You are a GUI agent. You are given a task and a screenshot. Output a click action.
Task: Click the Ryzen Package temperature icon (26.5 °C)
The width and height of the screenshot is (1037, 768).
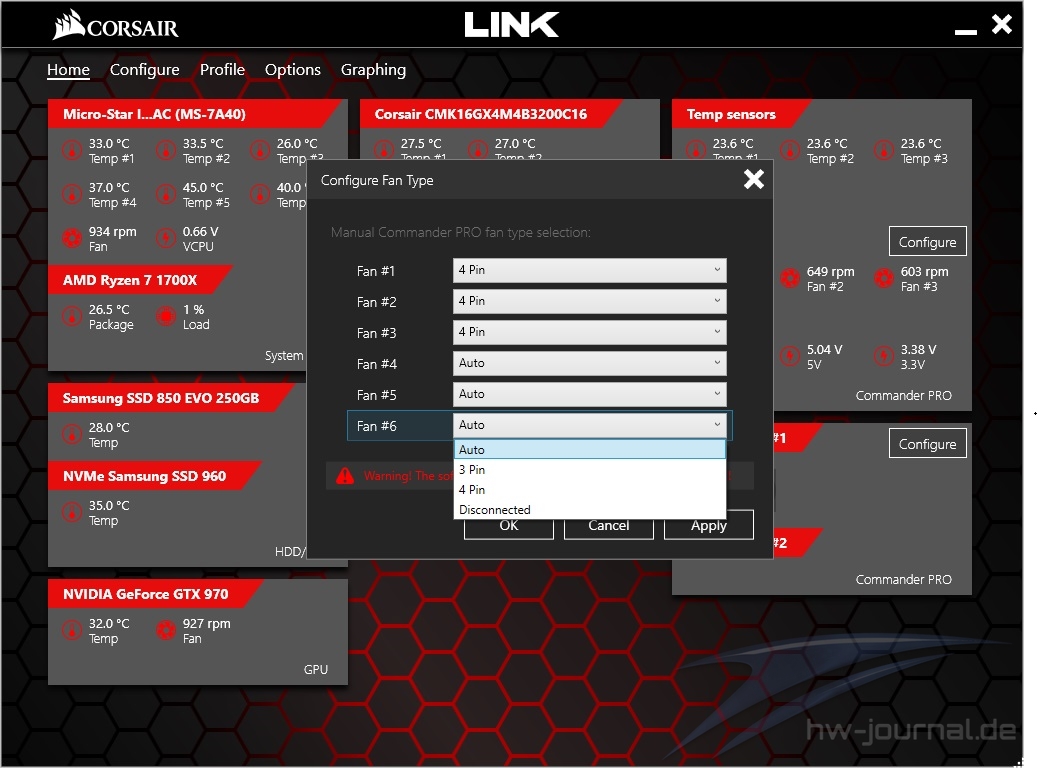point(71,316)
